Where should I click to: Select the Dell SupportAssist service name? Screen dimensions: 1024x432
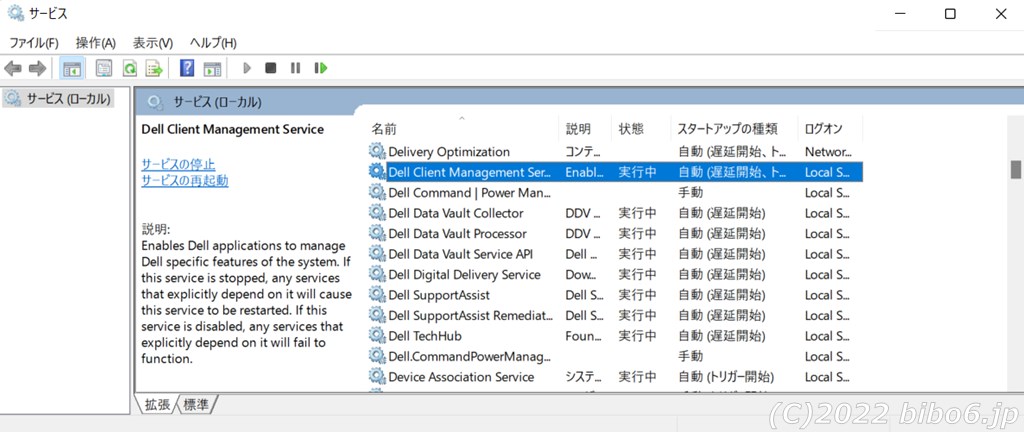point(439,295)
